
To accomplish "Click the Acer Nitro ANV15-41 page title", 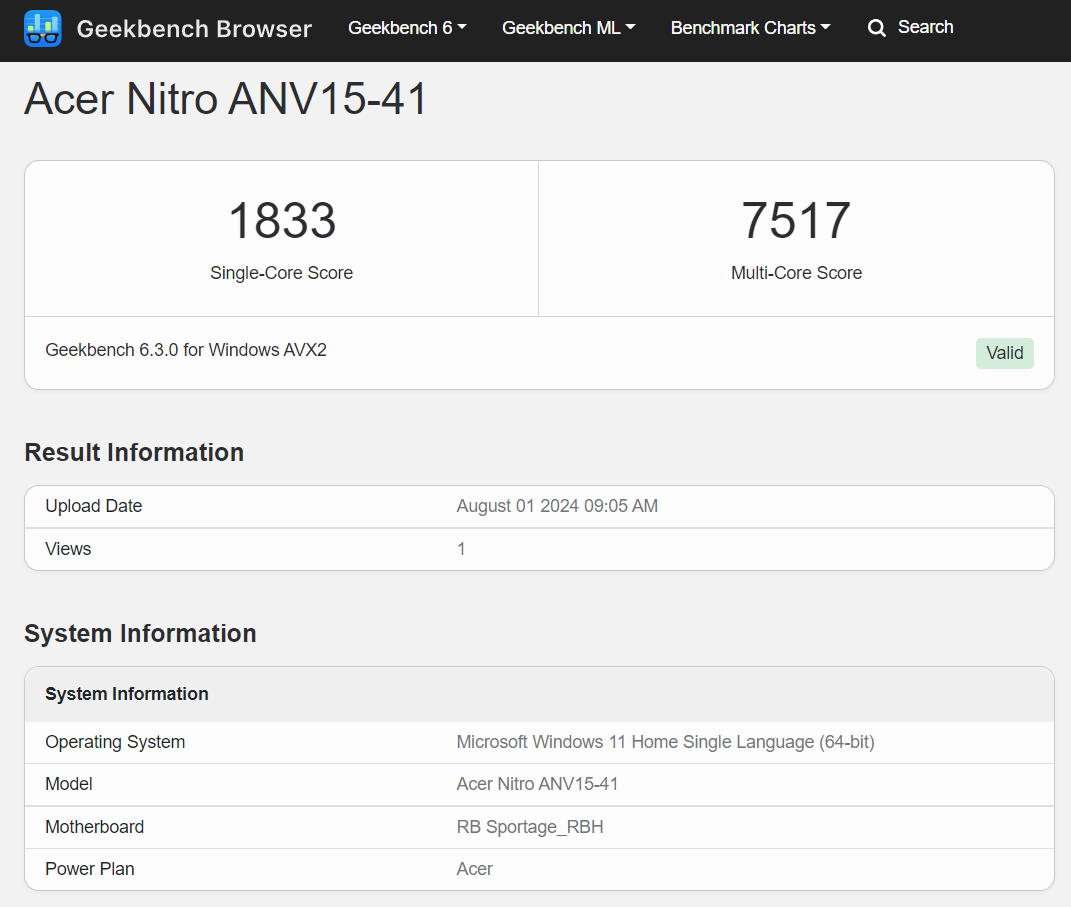I will pos(226,99).
